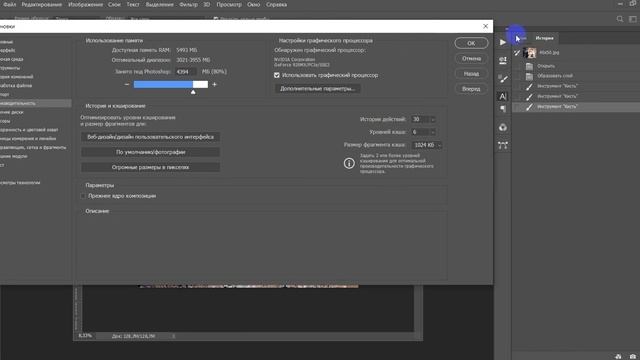Open the Paths panel icon

point(503,145)
